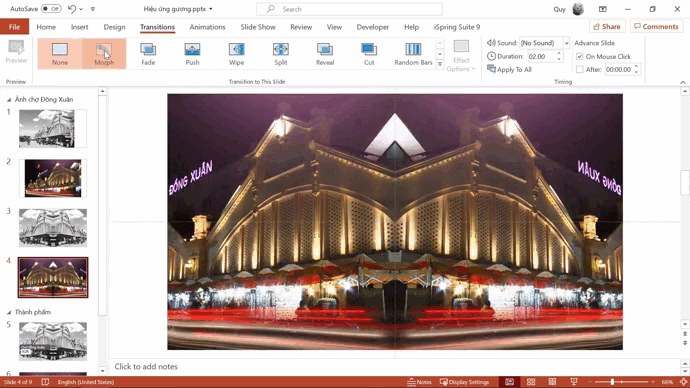This screenshot has width=690, height=388.
Task: Fit slide to current window
Action: pyautogui.click(x=683, y=382)
